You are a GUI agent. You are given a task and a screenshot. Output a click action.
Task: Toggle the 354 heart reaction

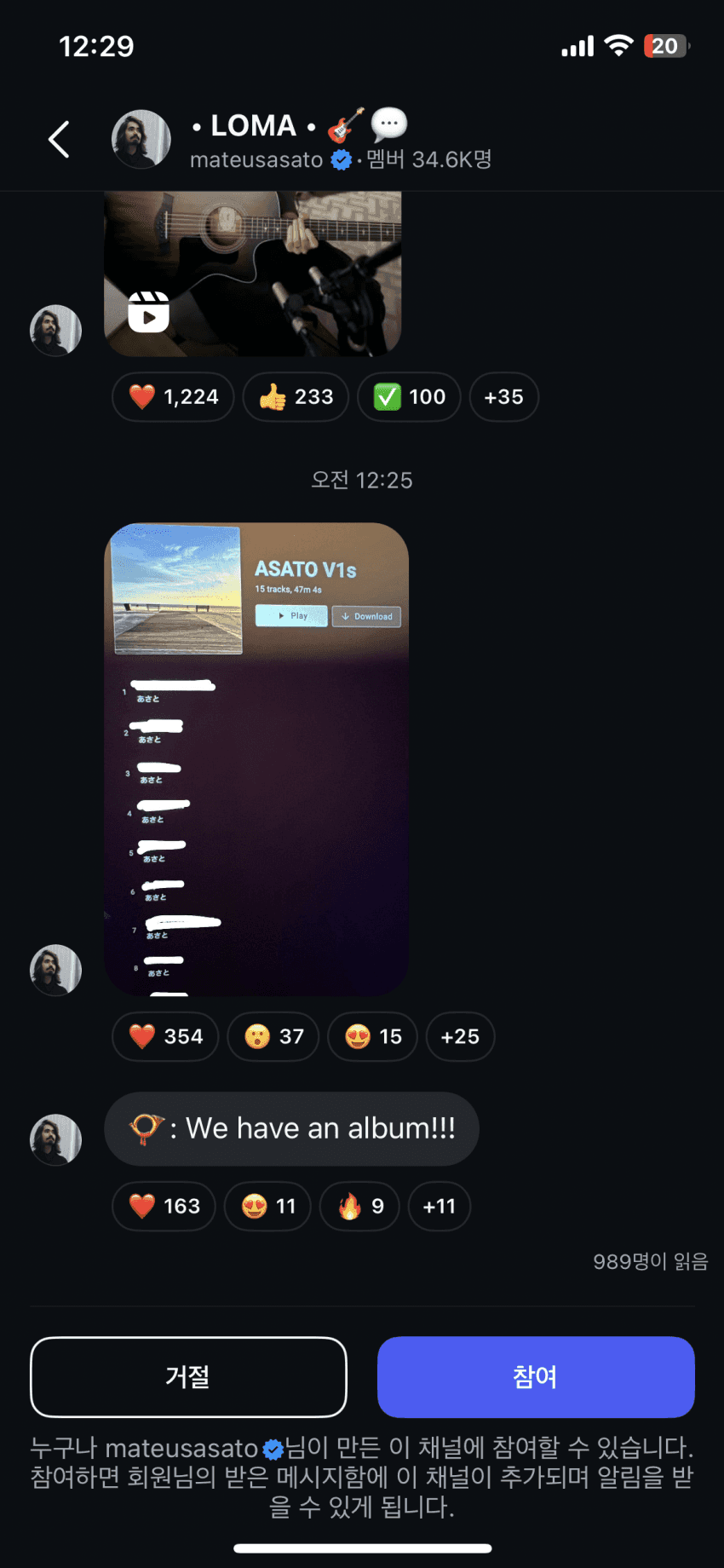(x=165, y=1037)
